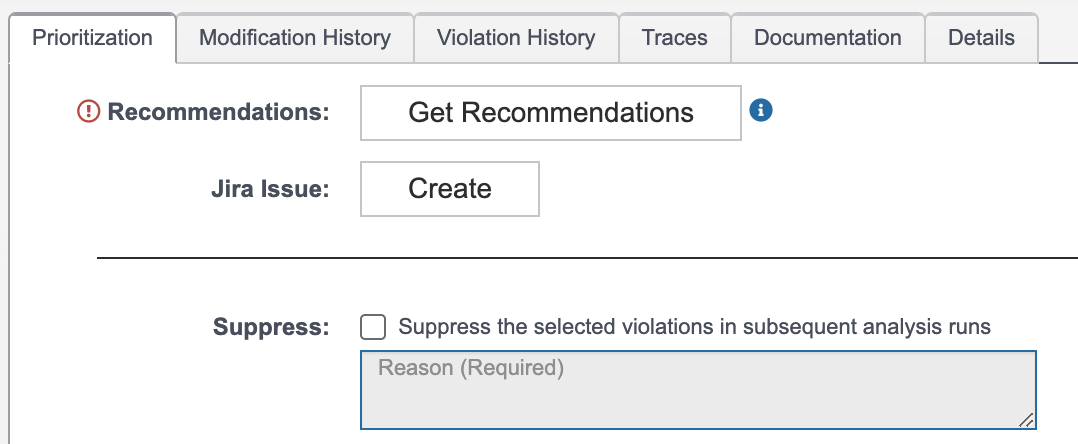This screenshot has width=1078, height=444.
Task: Select the Prioritization tab
Action: pos(93,38)
